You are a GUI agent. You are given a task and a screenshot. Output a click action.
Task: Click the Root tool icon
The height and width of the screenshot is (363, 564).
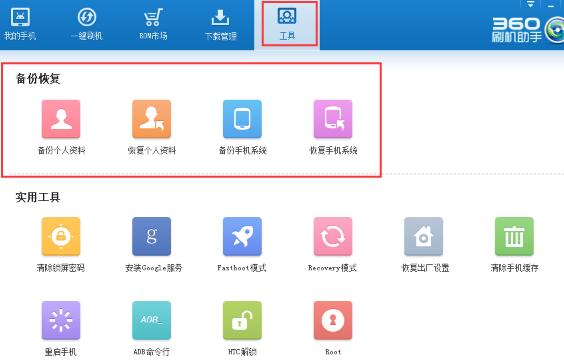pyautogui.click(x=333, y=321)
